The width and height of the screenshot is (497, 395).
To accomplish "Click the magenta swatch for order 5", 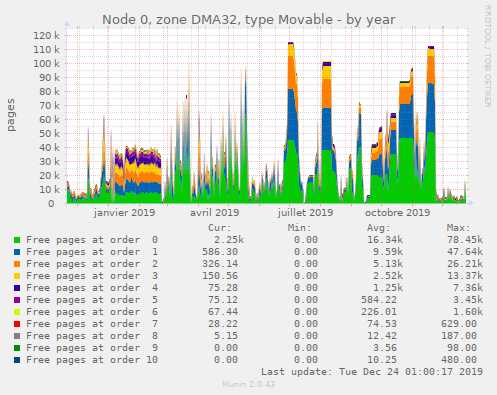I will (x=17, y=300).
